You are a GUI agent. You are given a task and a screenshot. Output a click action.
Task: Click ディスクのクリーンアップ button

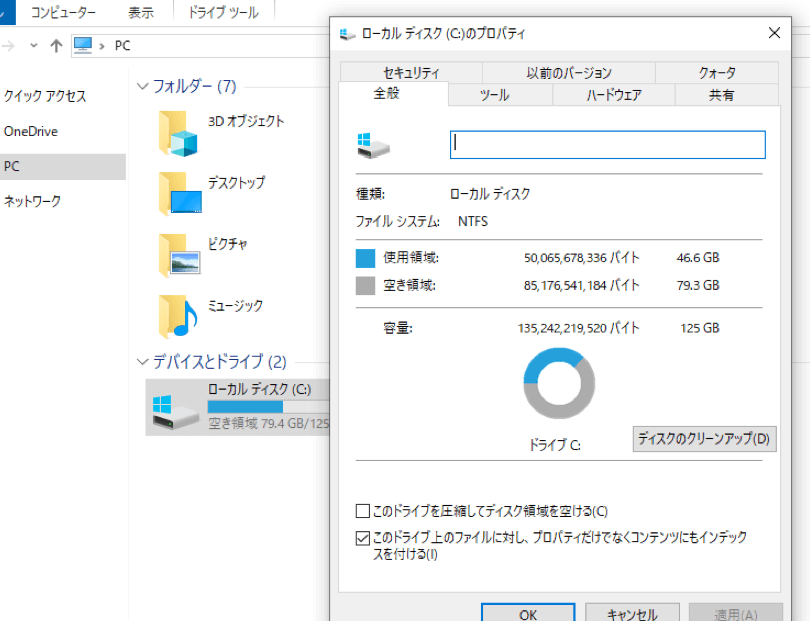click(704, 439)
